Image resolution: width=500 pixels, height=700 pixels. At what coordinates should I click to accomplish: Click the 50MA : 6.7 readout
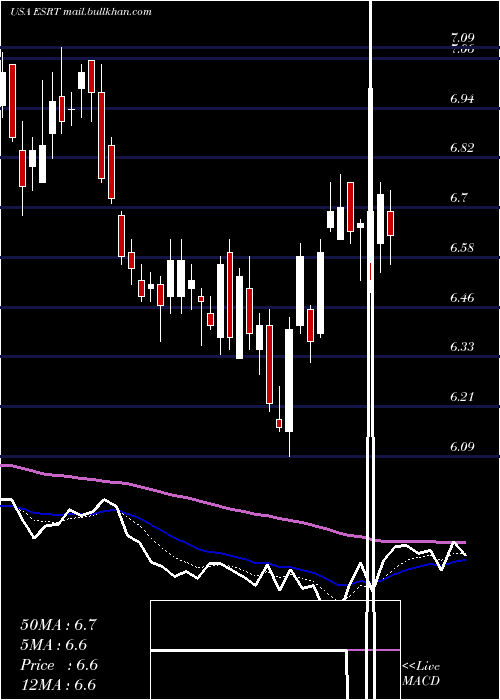pyautogui.click(x=58, y=625)
